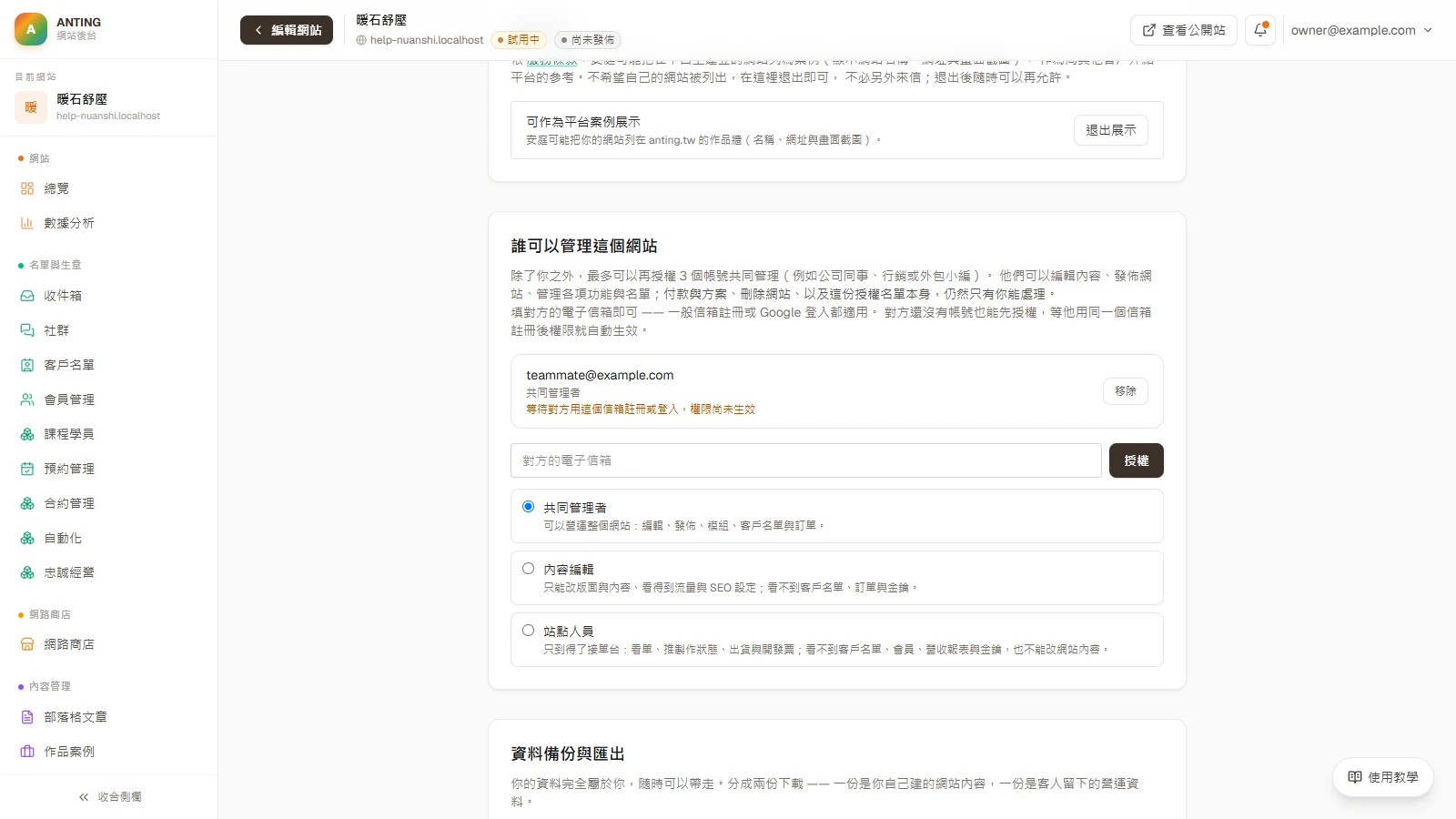The image size is (1456, 819).
Task: Click the 網路商店 shop icon
Action: coord(27,644)
